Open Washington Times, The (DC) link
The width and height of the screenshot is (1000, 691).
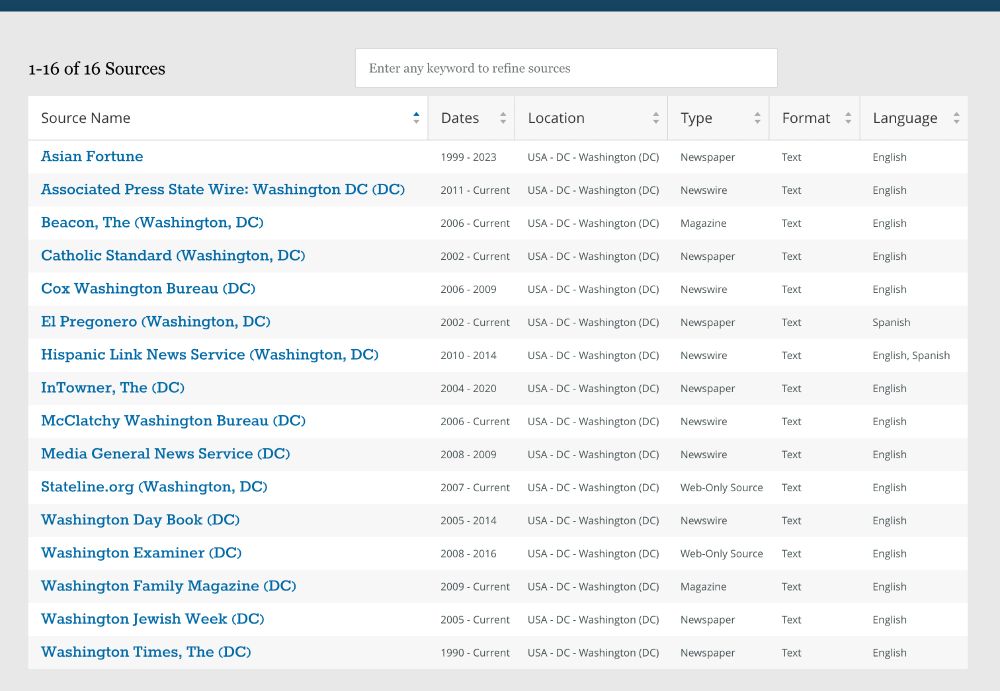click(145, 652)
